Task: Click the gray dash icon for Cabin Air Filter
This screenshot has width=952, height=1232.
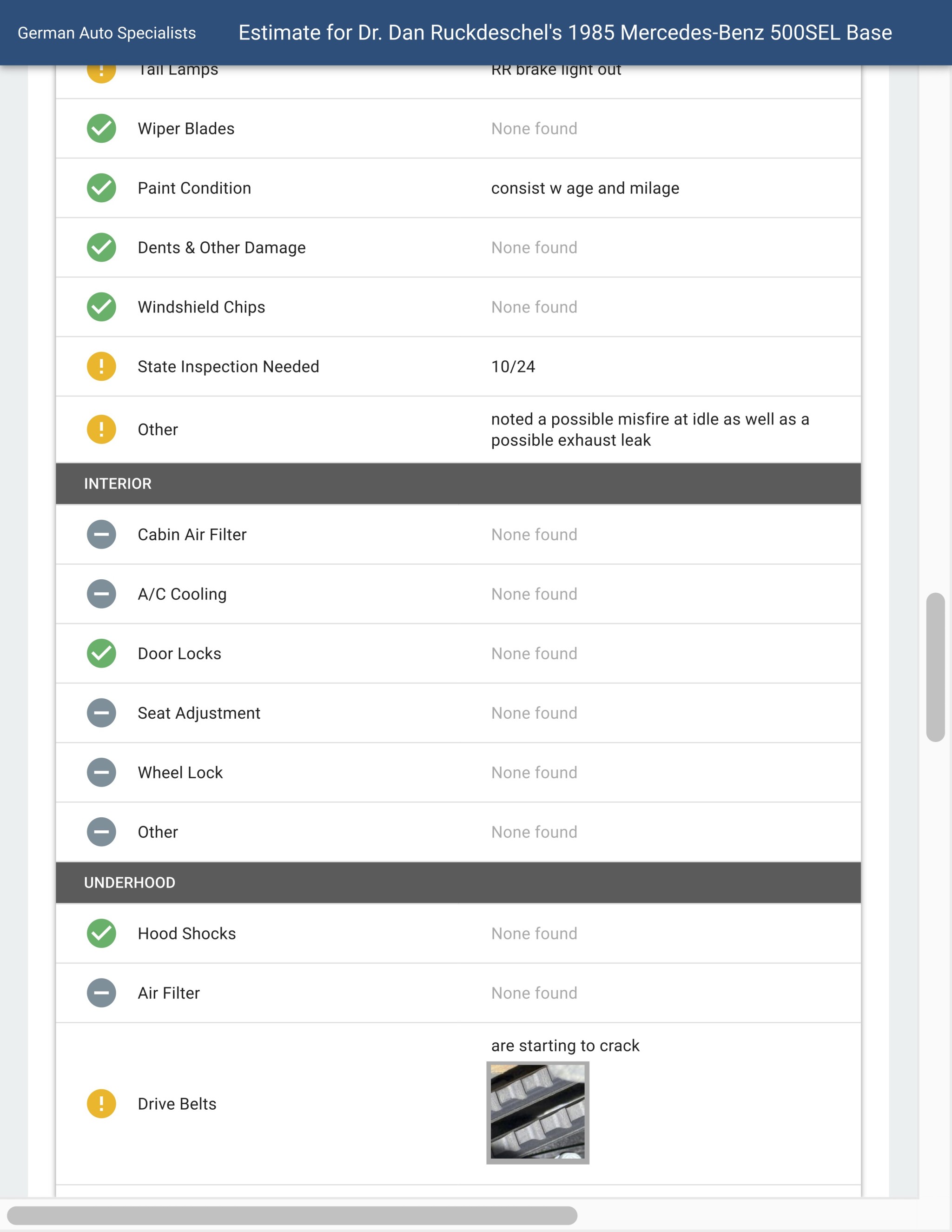Action: (x=101, y=534)
